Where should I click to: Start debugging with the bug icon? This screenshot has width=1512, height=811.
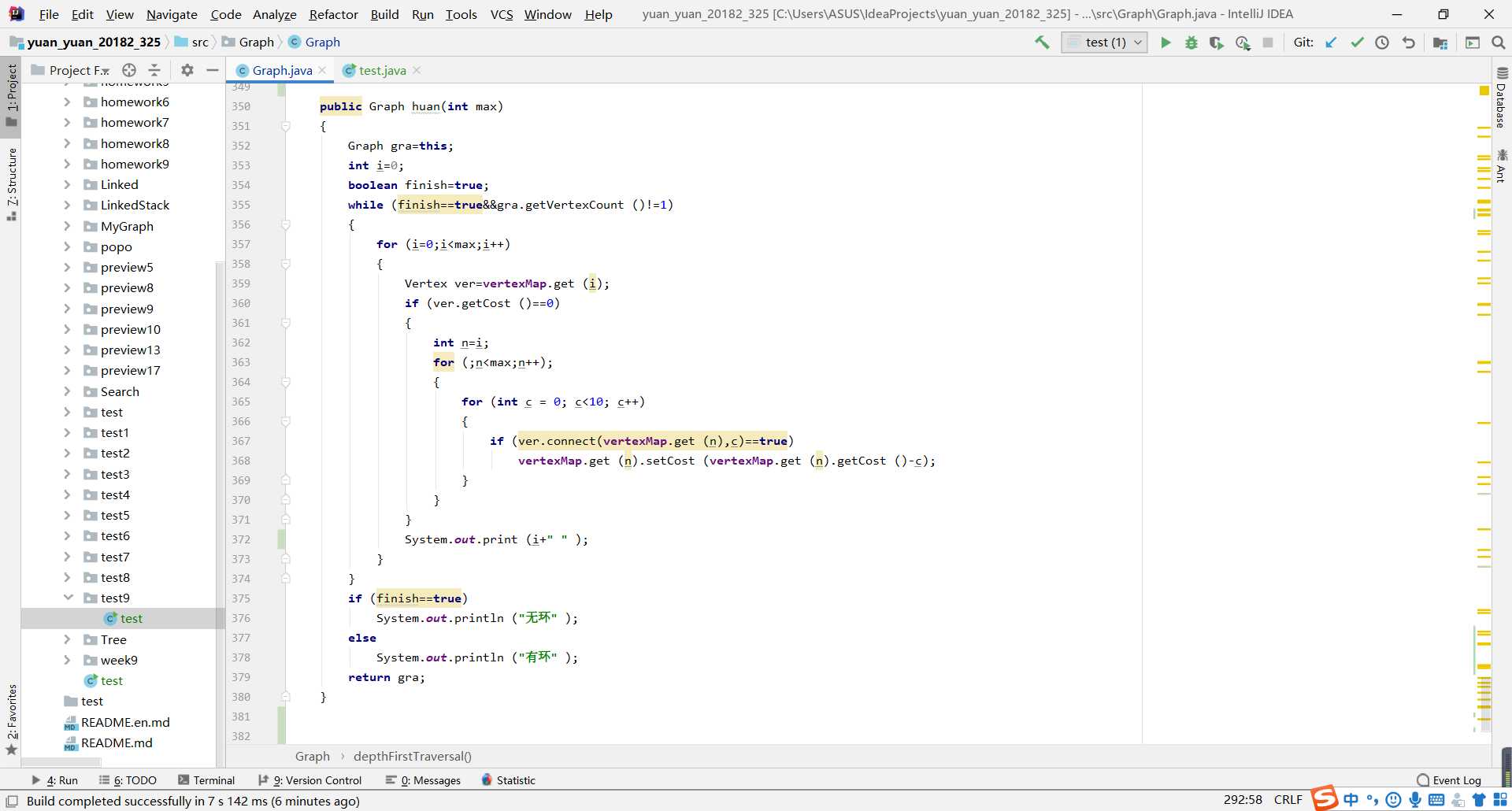click(x=1191, y=43)
